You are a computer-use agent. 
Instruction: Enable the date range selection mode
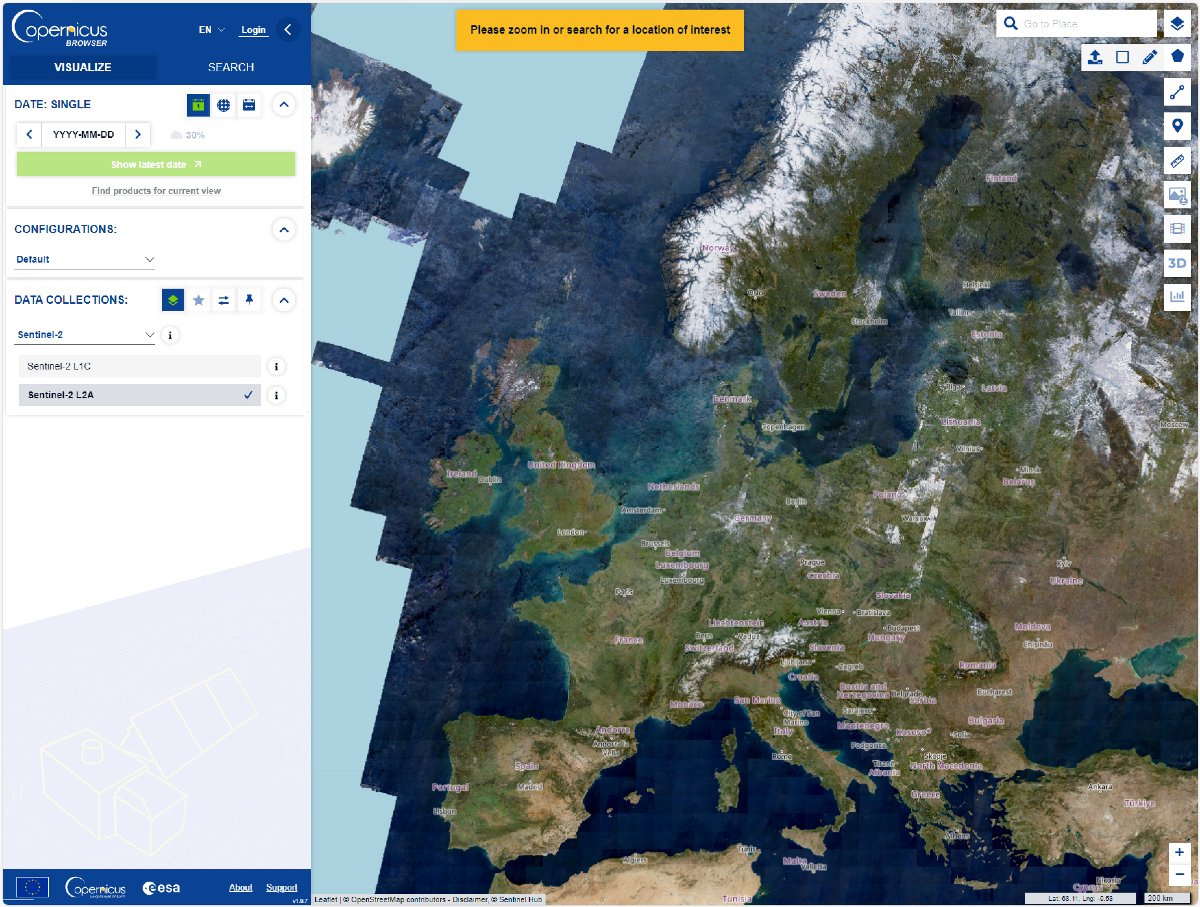249,104
